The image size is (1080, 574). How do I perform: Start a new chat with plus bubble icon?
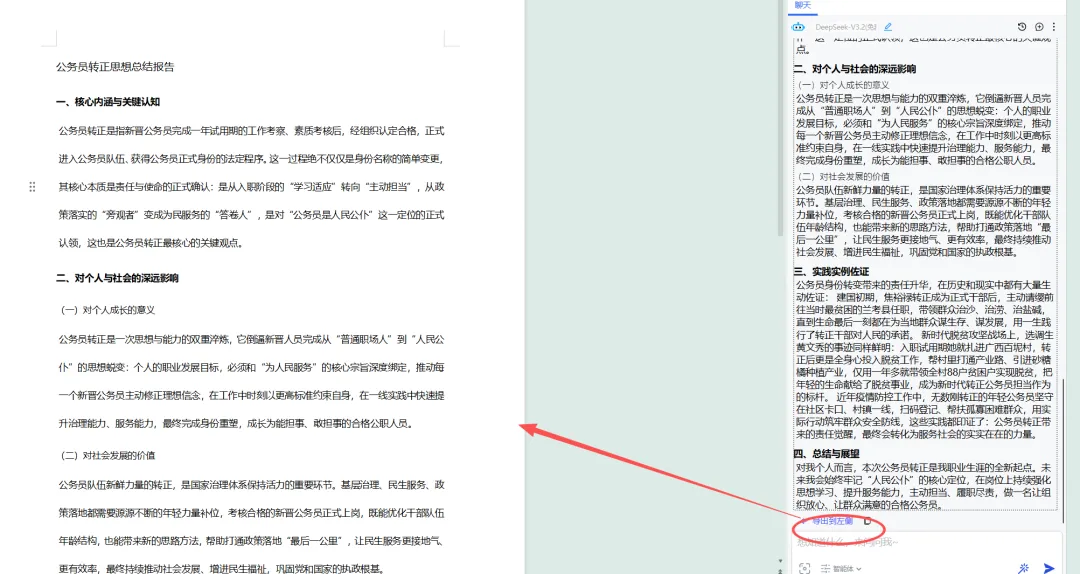[1039, 27]
